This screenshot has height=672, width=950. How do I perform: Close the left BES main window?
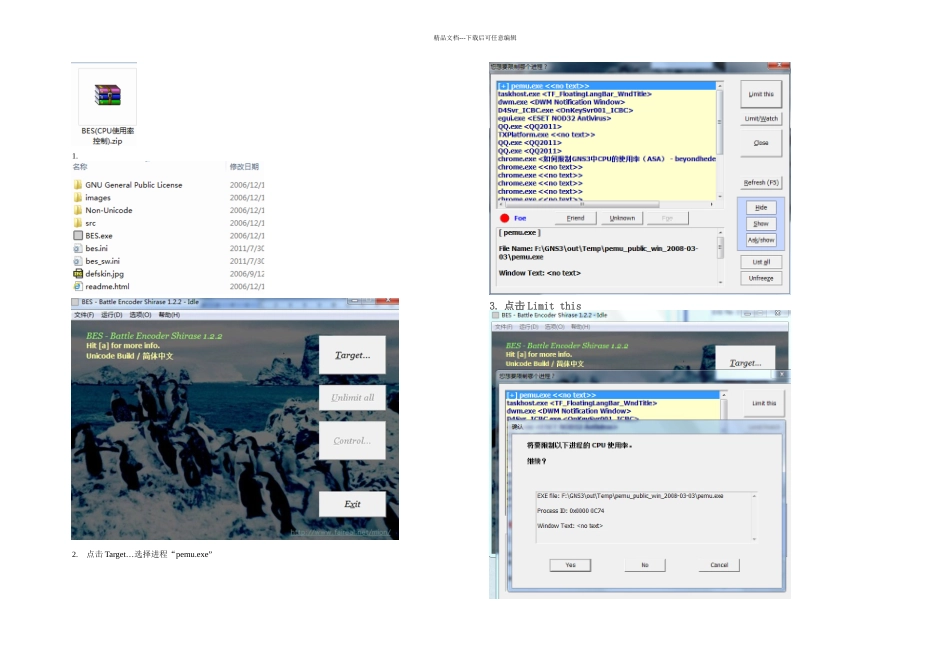[x=388, y=301]
